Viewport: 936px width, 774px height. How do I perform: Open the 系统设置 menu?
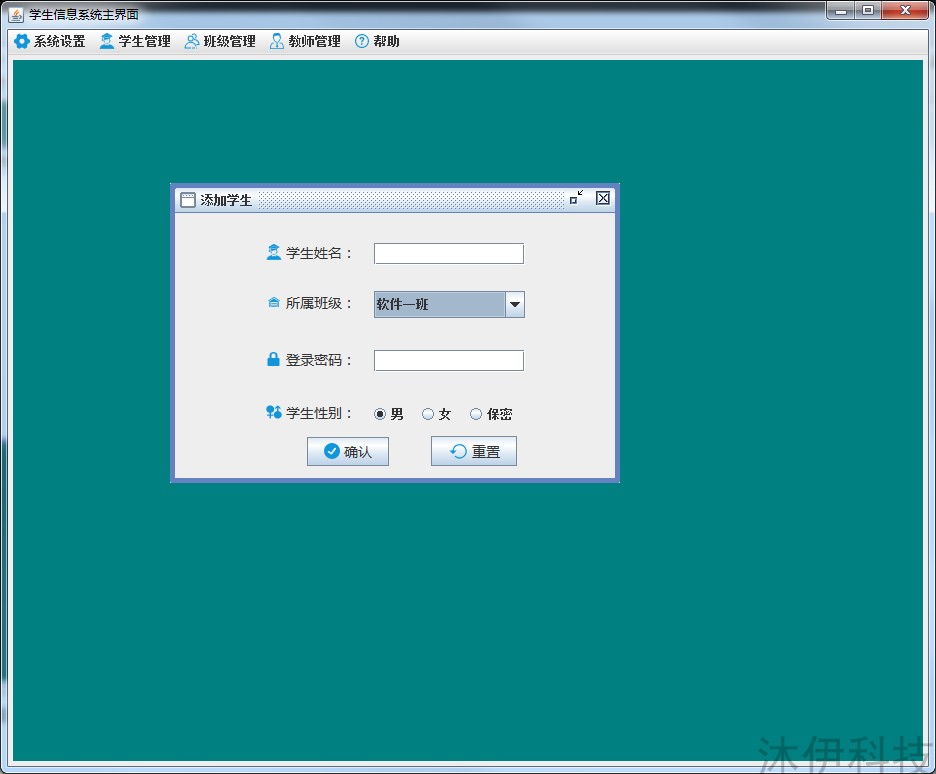pos(50,41)
